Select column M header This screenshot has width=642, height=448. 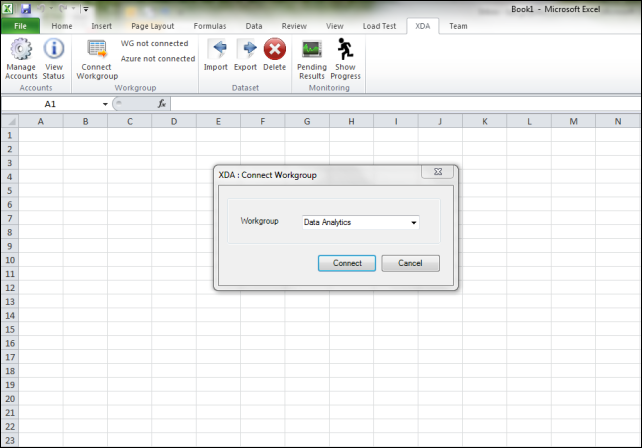pos(573,121)
